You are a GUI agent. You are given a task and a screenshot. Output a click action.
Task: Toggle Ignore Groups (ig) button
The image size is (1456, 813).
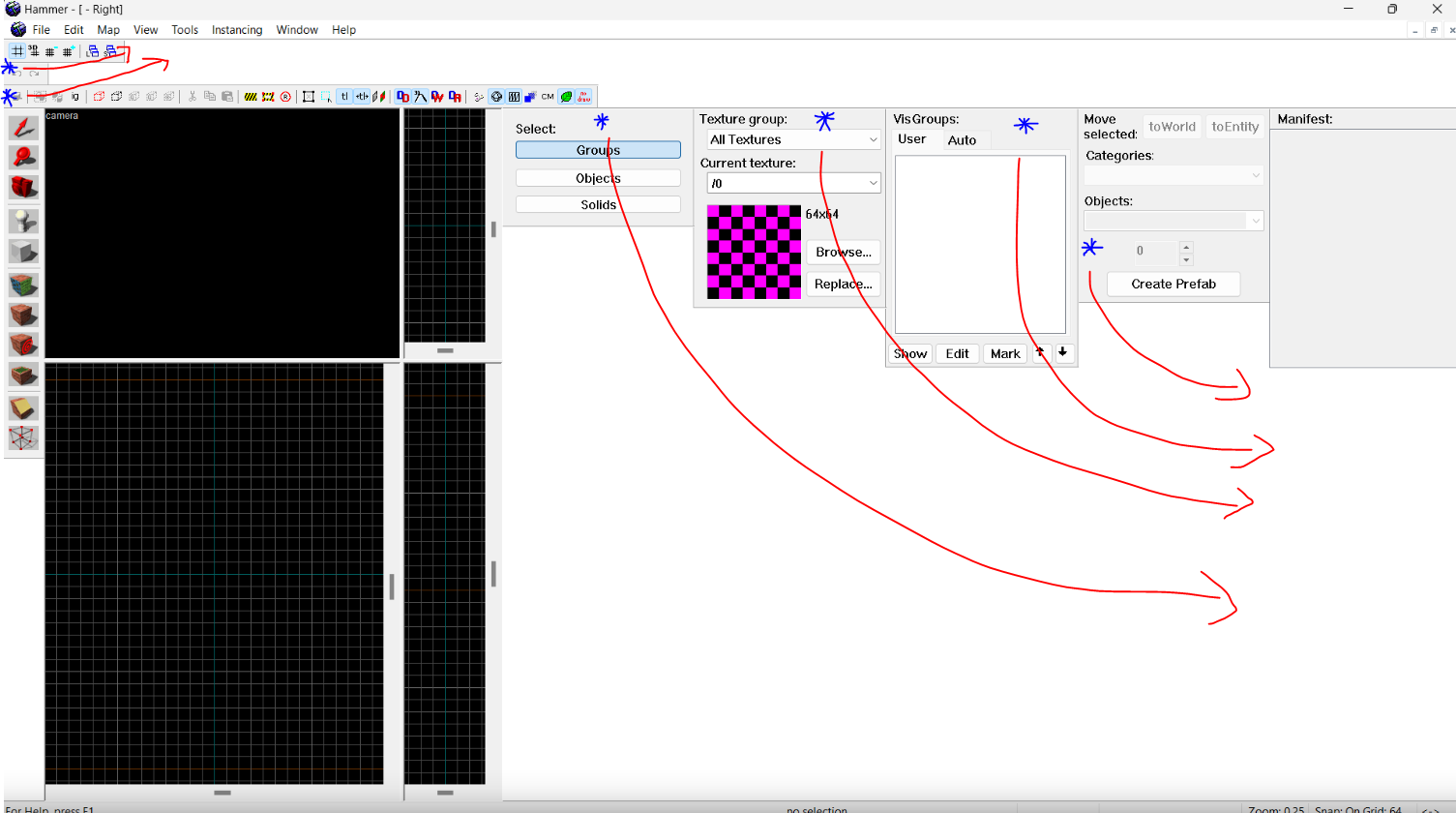tap(74, 97)
